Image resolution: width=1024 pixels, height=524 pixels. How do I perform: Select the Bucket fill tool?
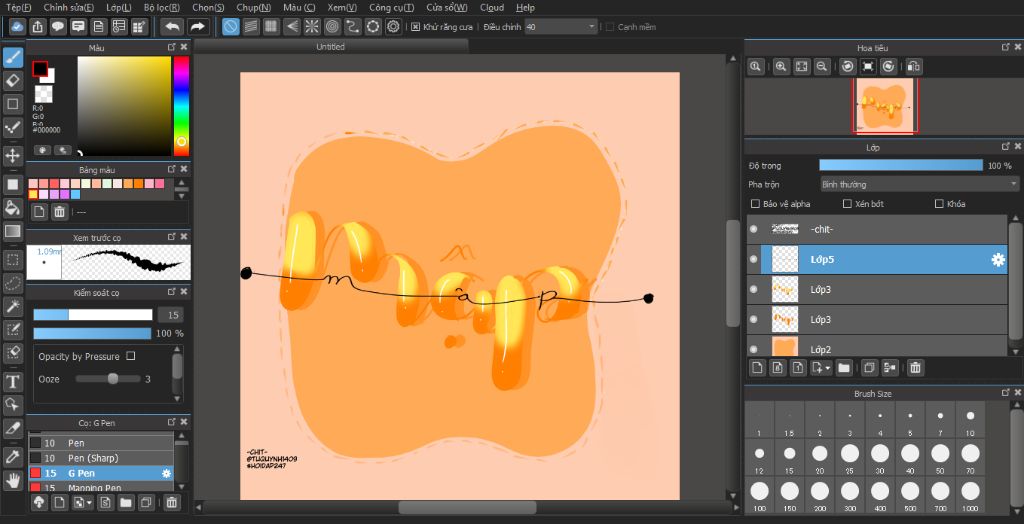(12, 208)
